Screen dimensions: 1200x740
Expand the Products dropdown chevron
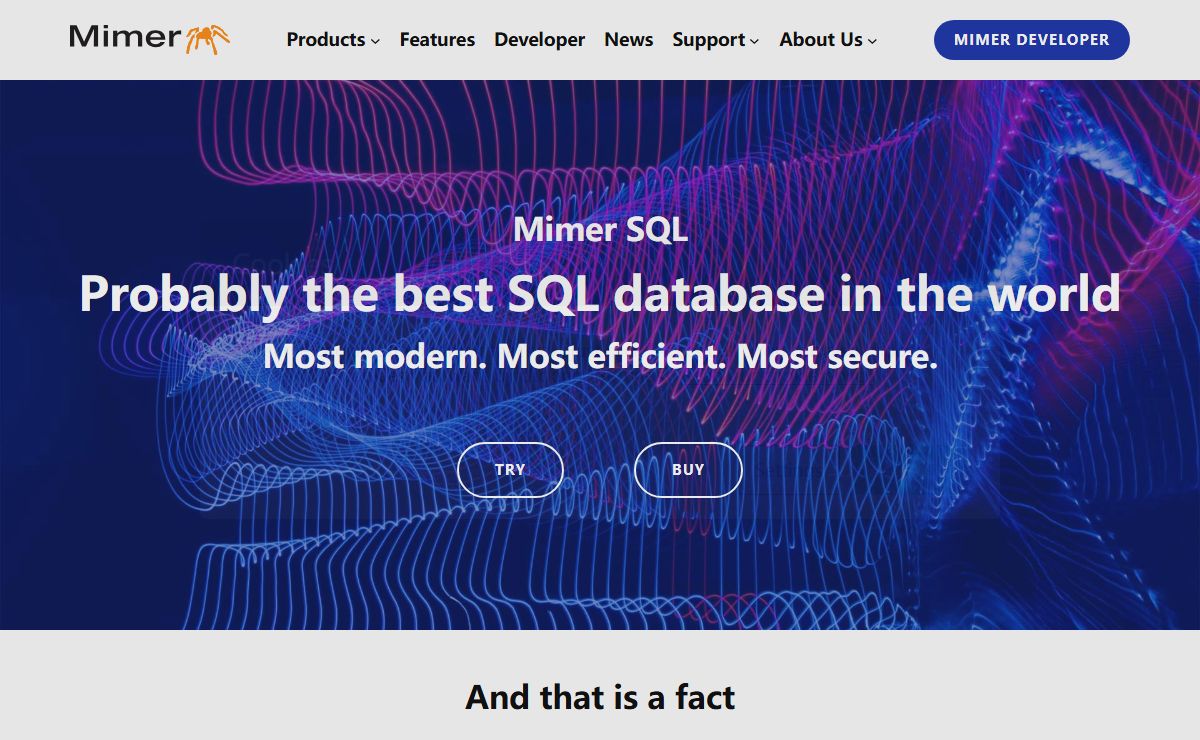pos(375,41)
